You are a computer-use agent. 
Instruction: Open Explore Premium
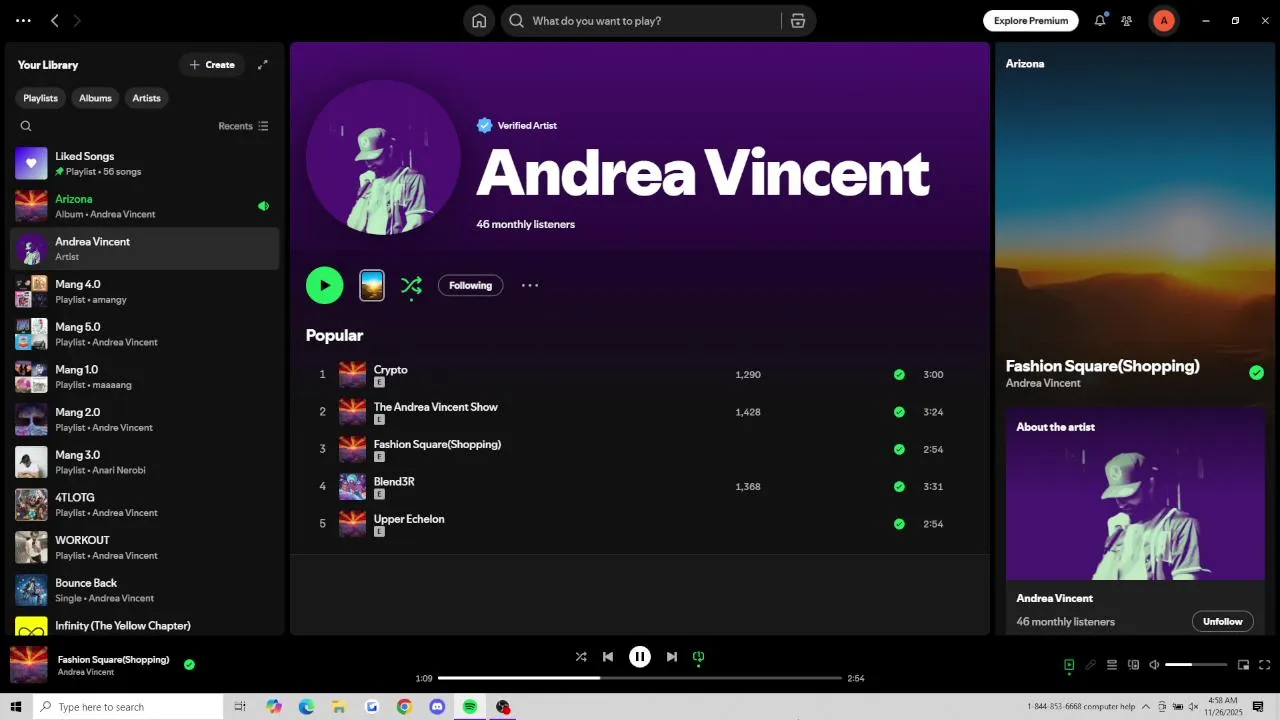[1030, 20]
